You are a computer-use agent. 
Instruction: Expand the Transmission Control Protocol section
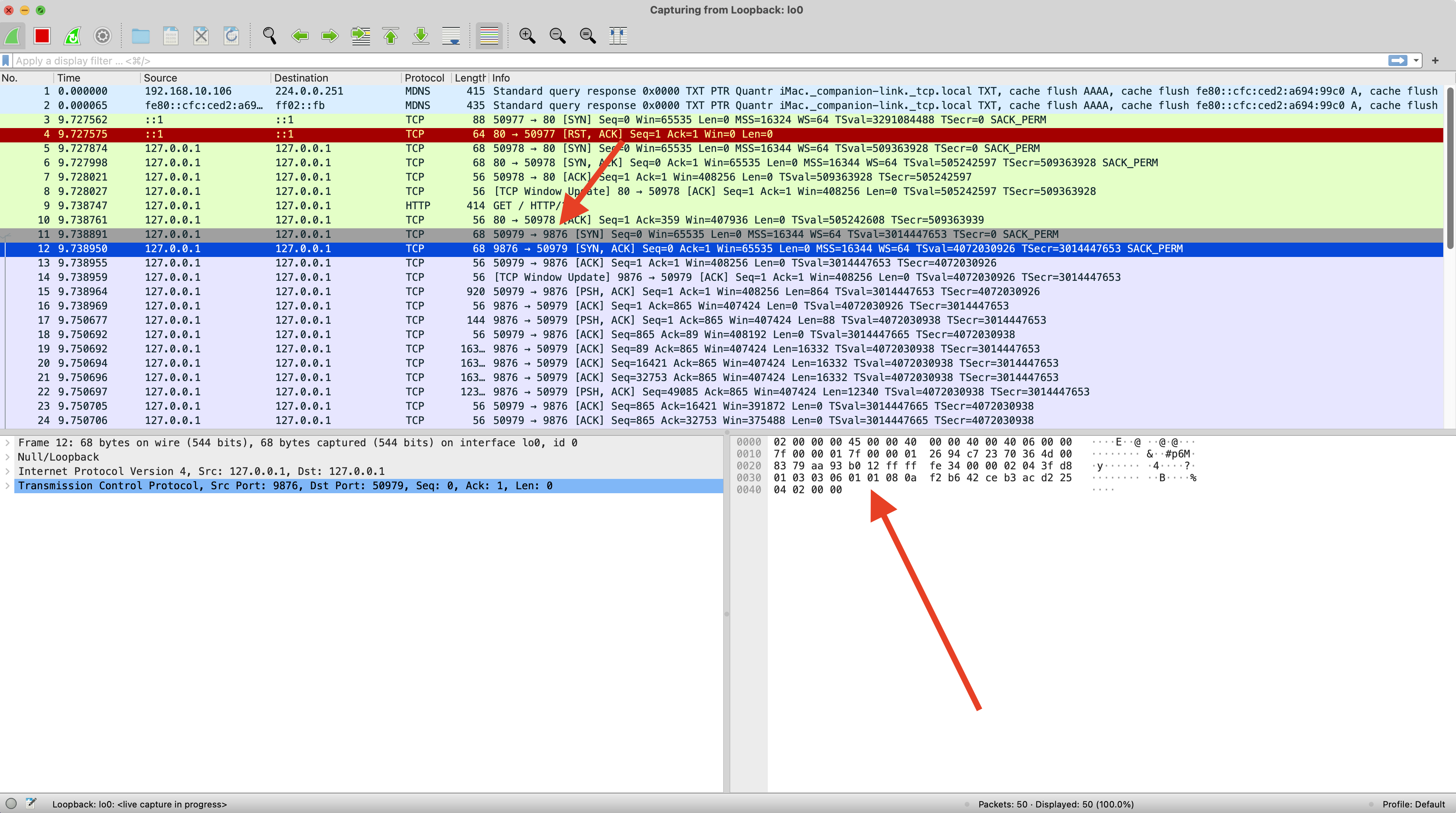click(x=7, y=486)
